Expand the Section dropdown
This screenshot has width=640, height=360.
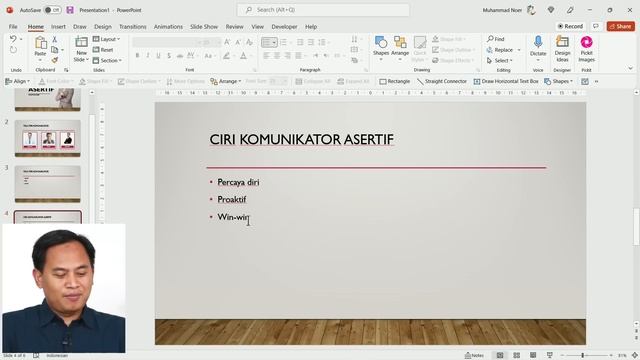pyautogui.click(x=107, y=60)
